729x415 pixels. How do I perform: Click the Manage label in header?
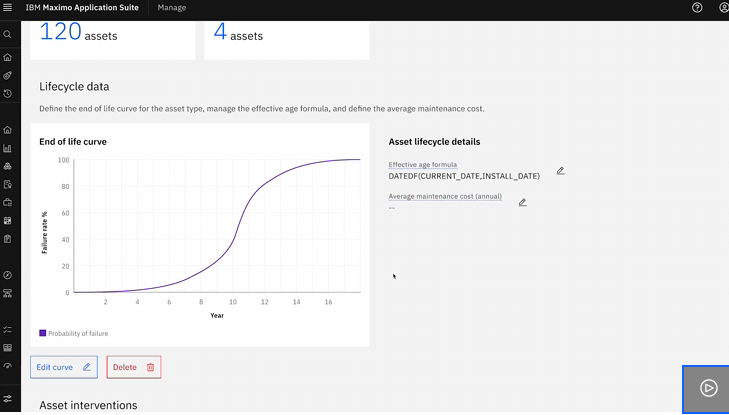pos(172,7)
